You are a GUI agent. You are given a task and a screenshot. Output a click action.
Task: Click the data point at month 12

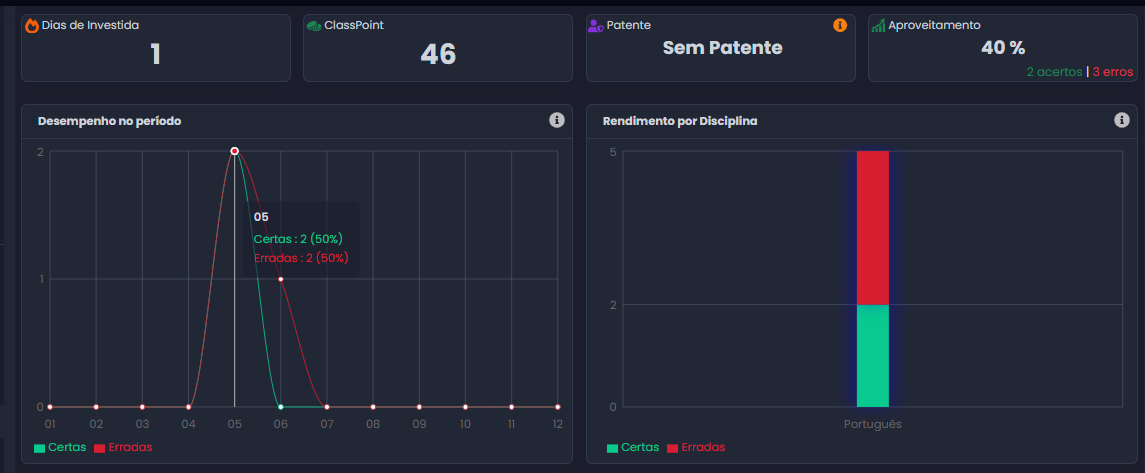[558, 407]
